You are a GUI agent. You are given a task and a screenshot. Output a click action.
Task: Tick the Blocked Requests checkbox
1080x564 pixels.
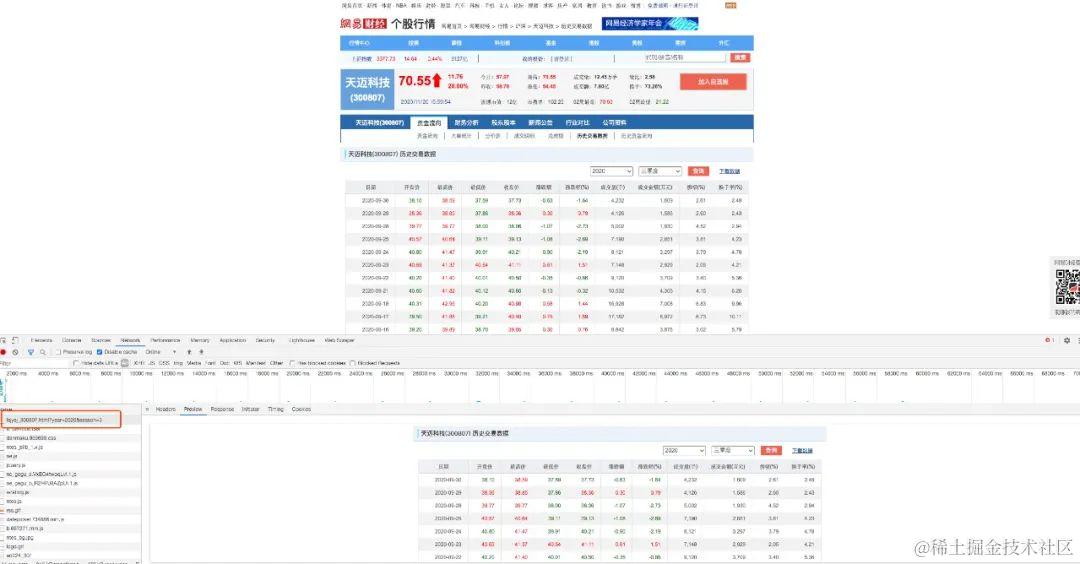pos(353,363)
